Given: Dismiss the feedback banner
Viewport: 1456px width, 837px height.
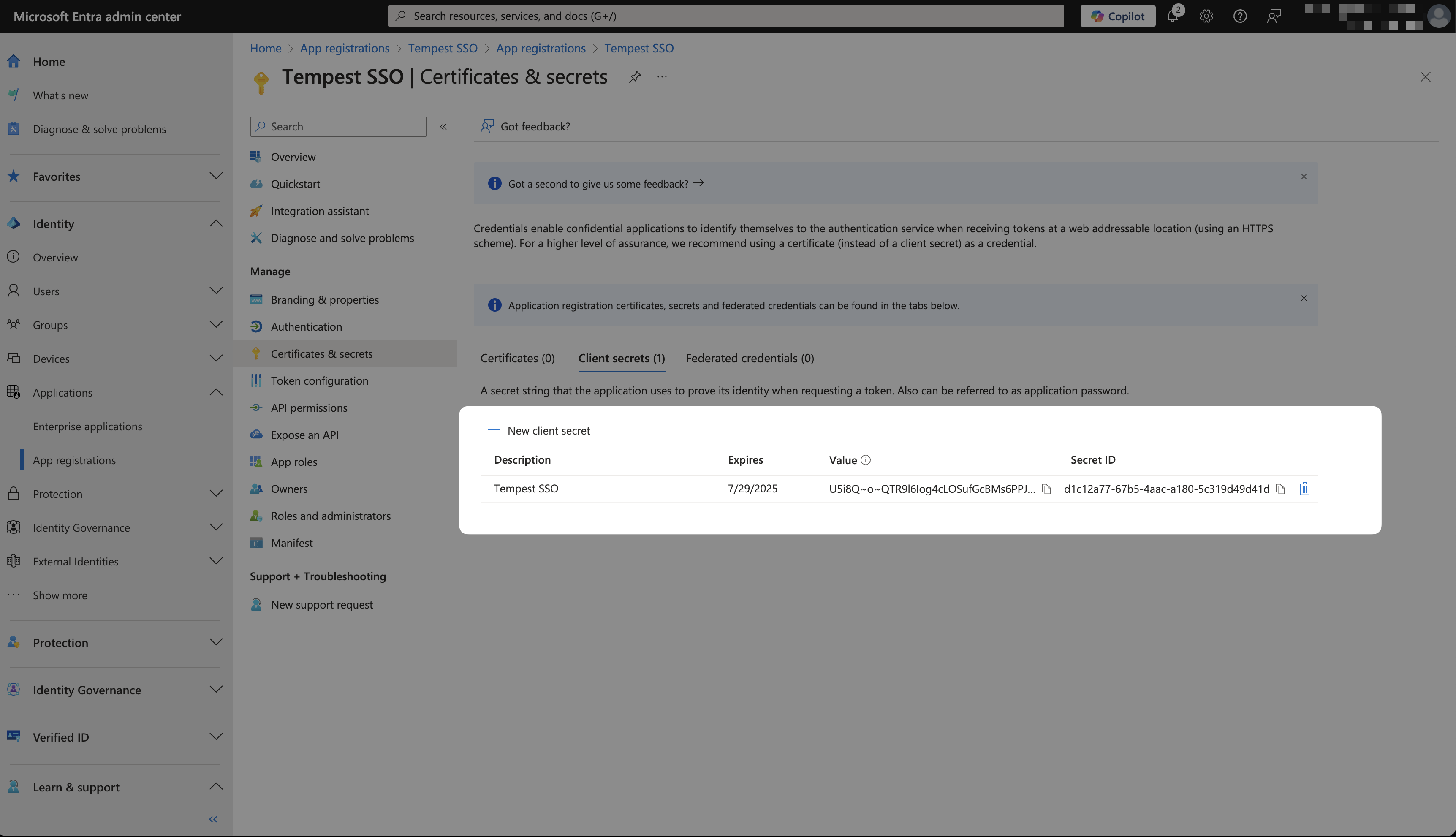Looking at the screenshot, I should coord(1303,177).
